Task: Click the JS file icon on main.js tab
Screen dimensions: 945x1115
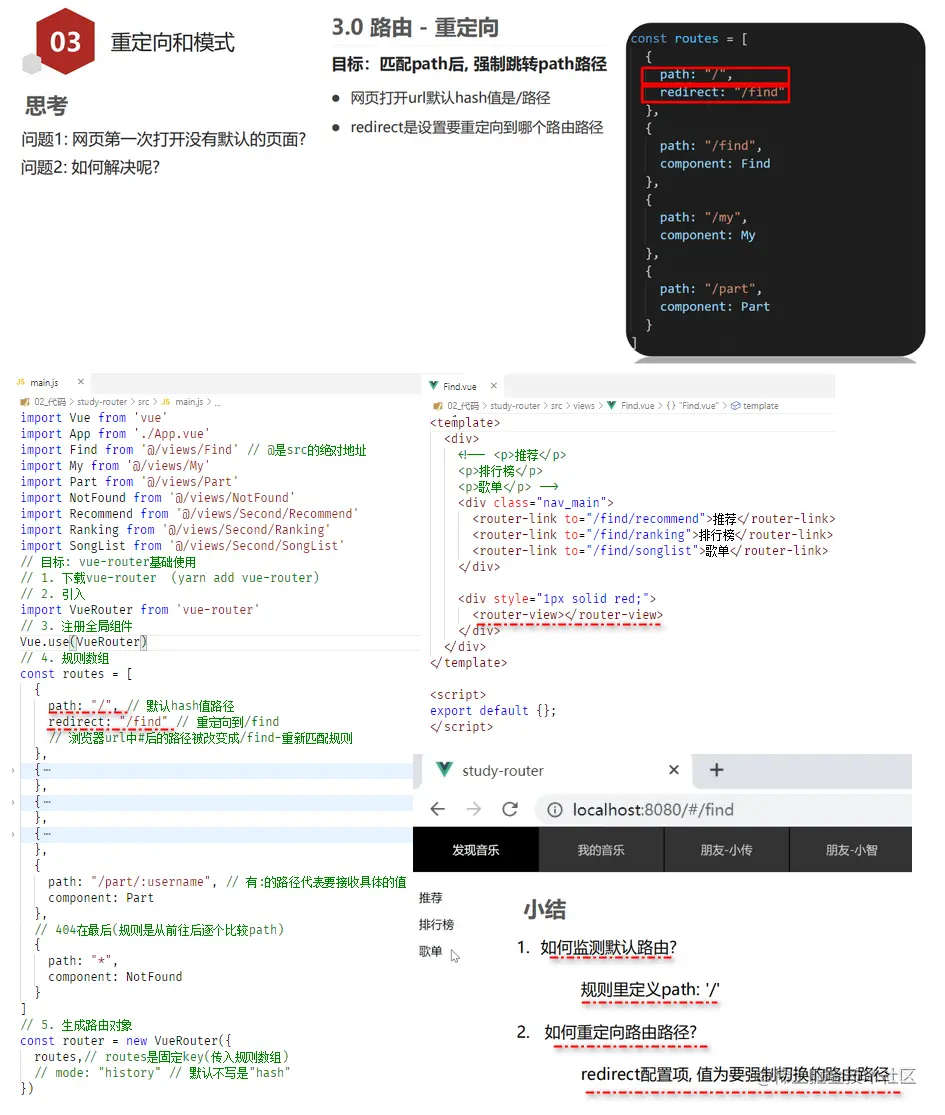Action: [21, 382]
